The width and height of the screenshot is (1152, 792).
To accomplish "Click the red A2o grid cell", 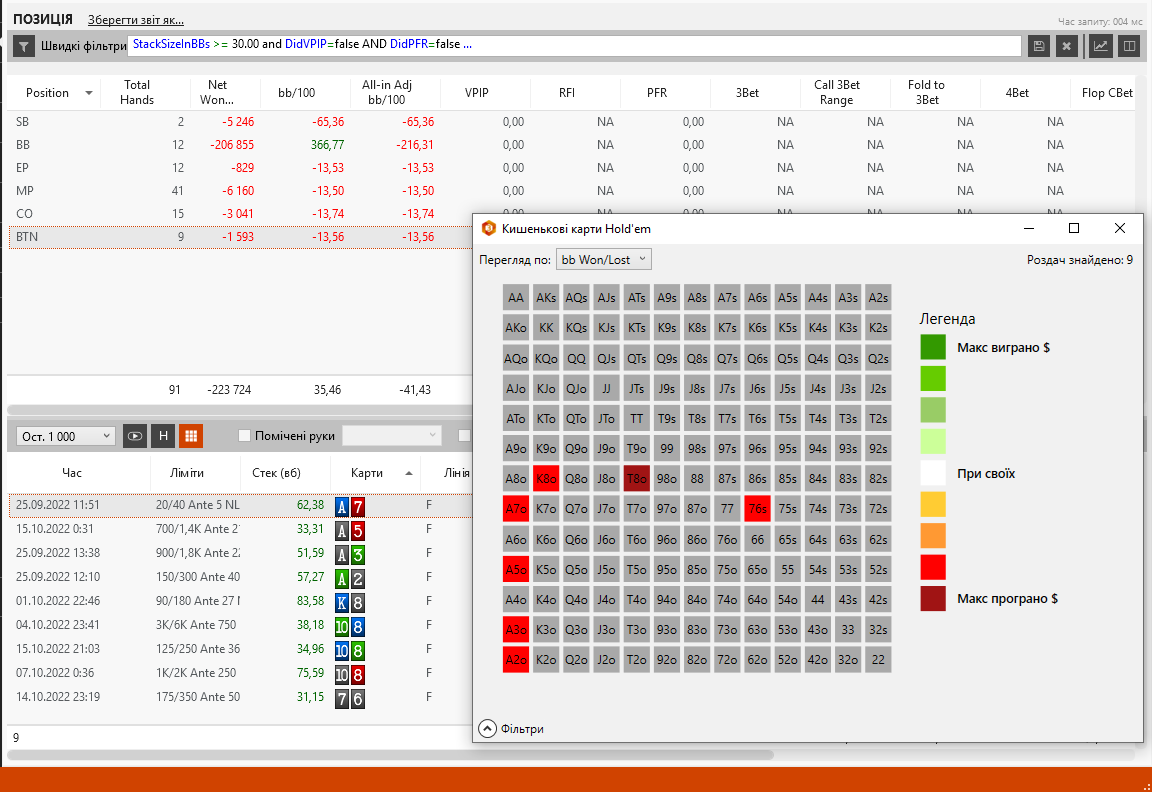I will tap(516, 660).
